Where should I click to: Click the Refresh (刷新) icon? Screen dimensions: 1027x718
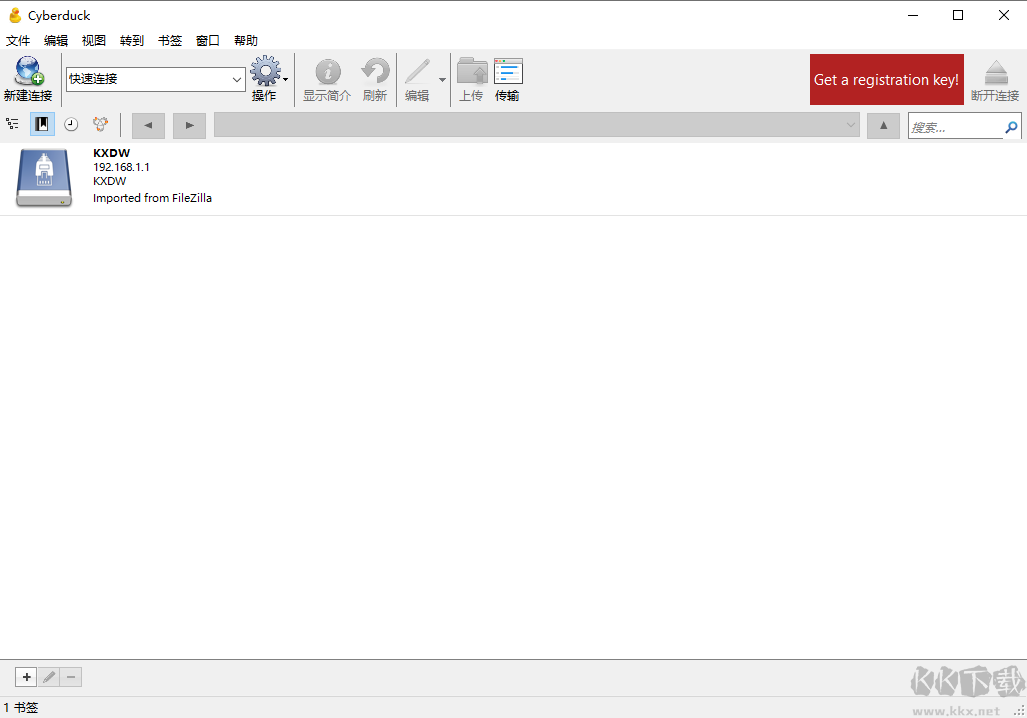coord(375,71)
